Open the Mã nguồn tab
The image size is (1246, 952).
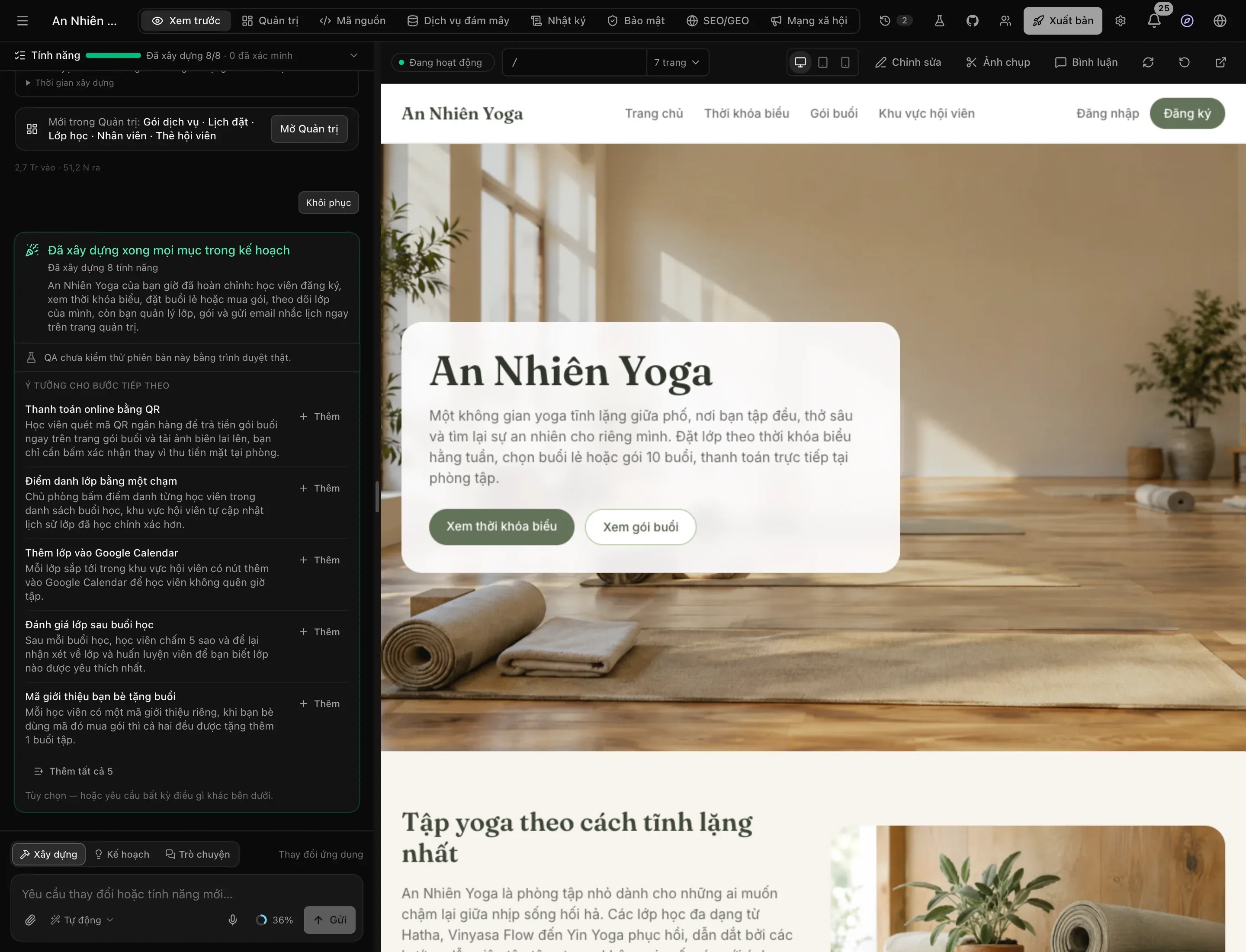point(353,21)
